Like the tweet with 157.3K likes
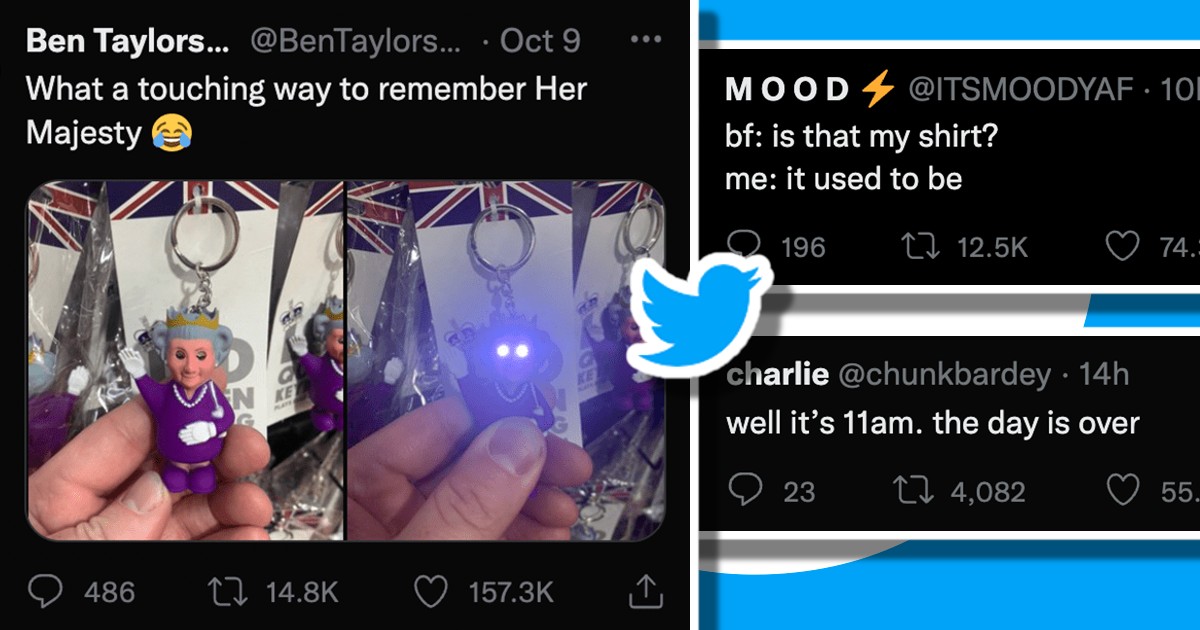 pyautogui.click(x=430, y=592)
